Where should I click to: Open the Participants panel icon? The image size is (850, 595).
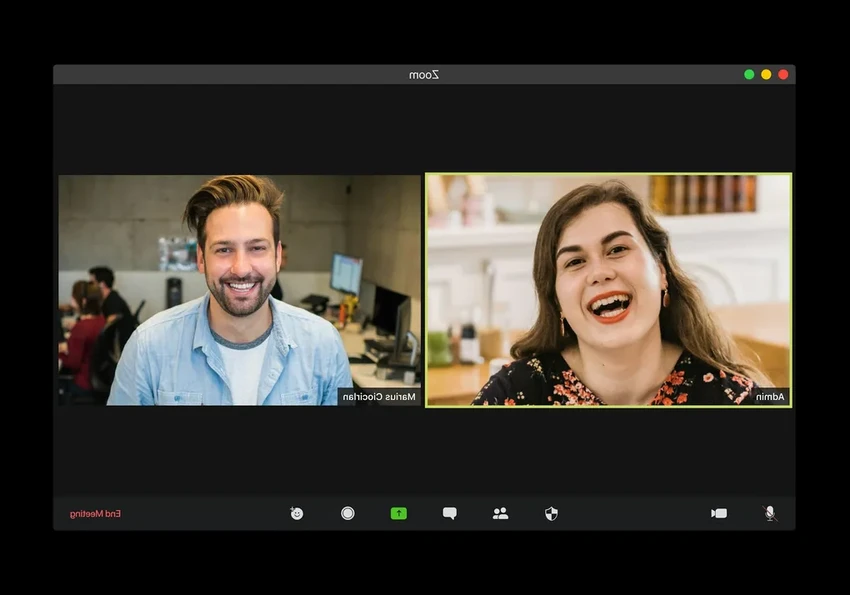pyautogui.click(x=500, y=513)
